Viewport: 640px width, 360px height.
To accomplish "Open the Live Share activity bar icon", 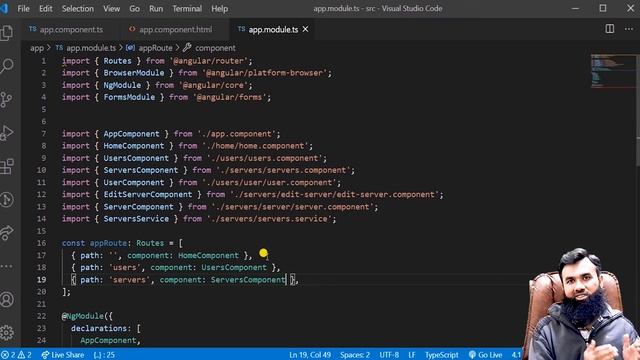I will tap(7, 233).
